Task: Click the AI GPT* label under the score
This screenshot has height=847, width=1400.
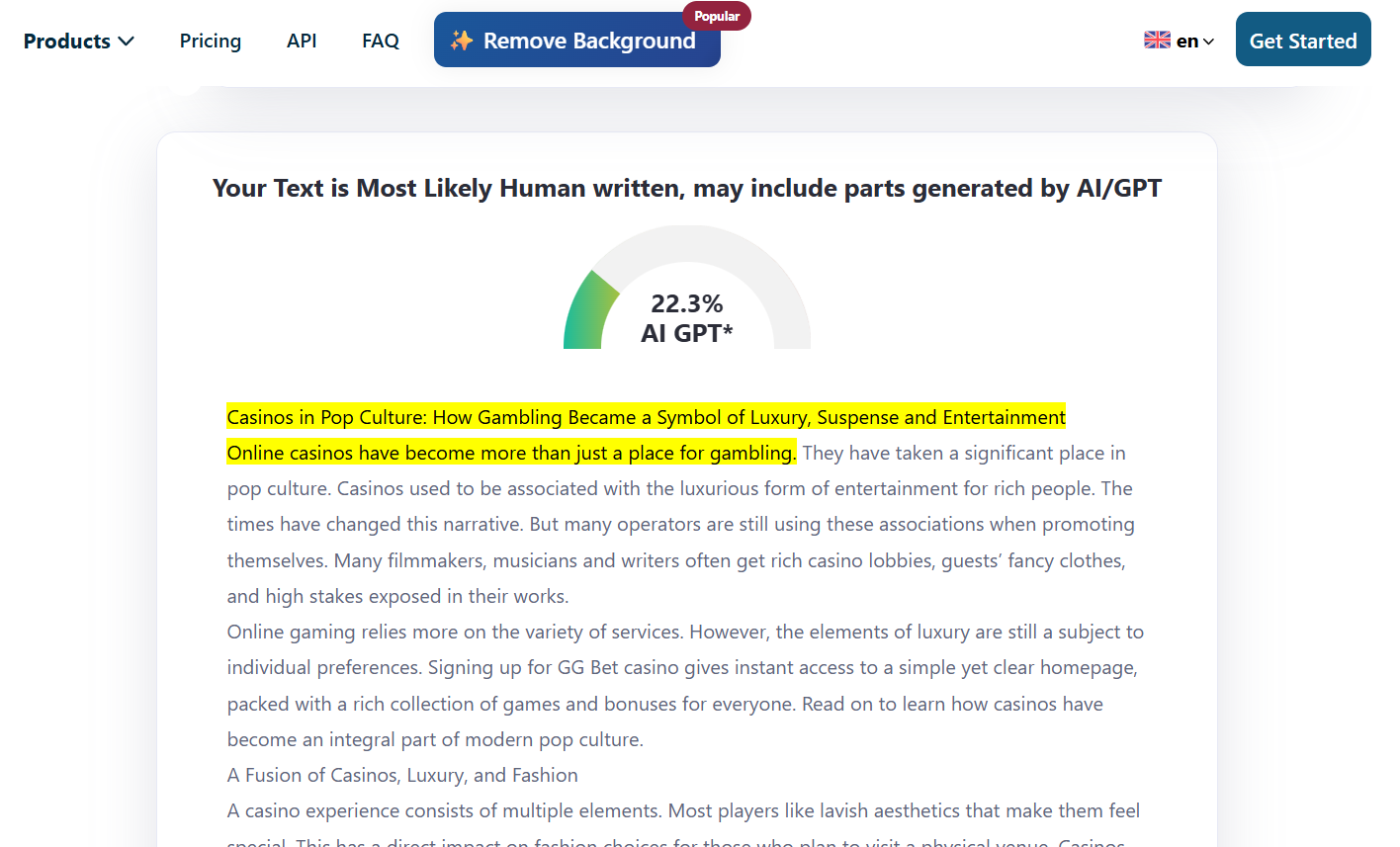Action: pos(687,333)
